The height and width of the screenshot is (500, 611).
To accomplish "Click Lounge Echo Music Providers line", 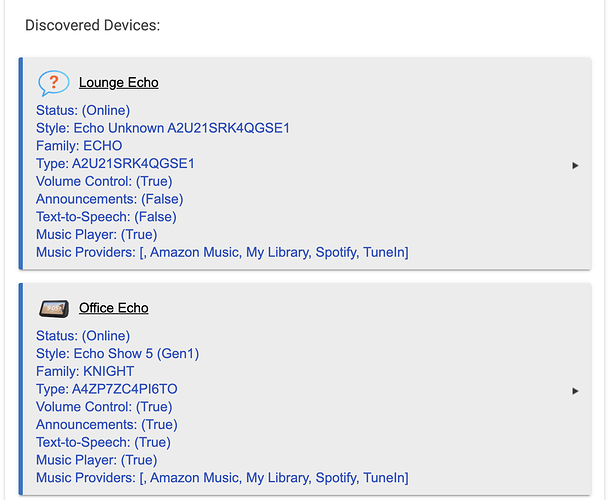I will tap(222, 253).
